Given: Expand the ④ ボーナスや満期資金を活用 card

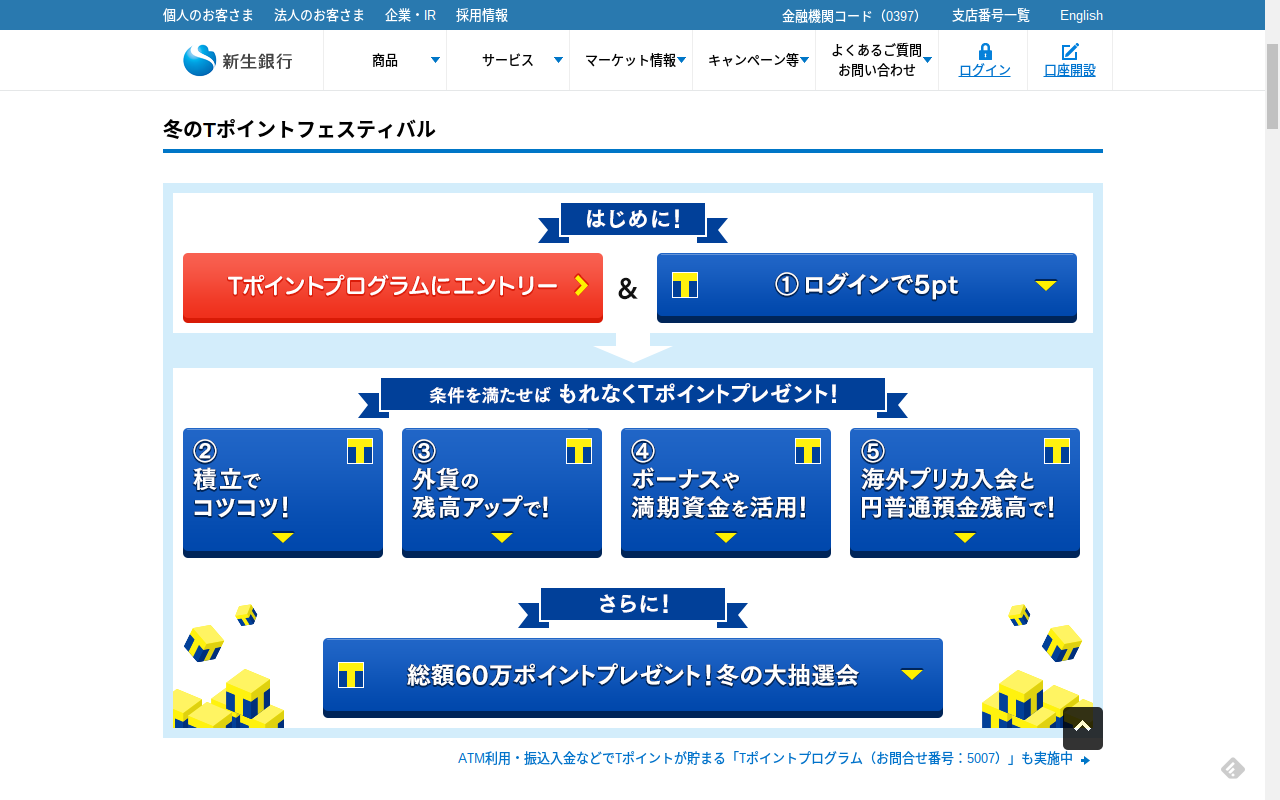Looking at the screenshot, I should coord(726,492).
